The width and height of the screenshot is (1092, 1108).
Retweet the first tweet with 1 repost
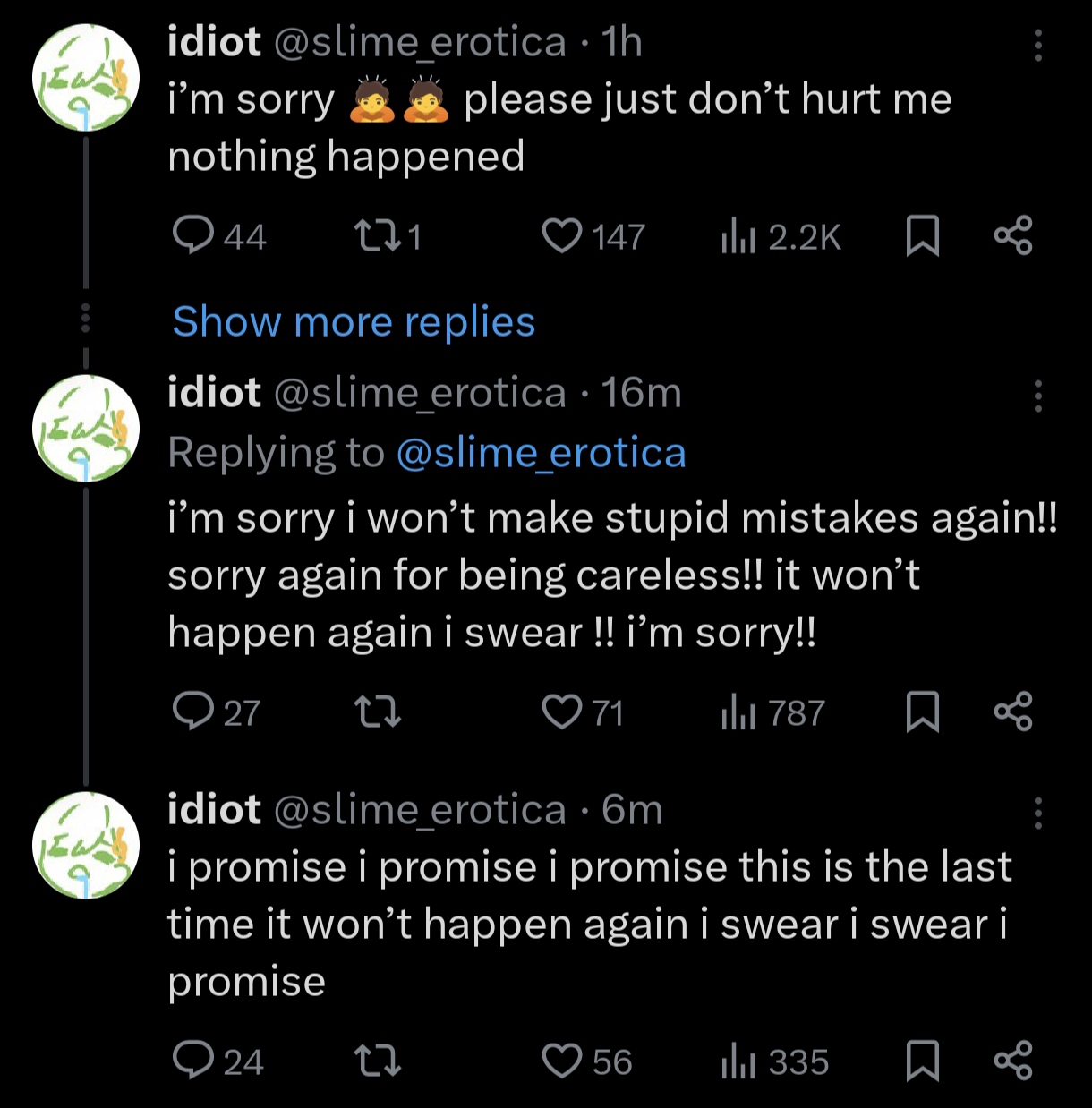coord(388,237)
